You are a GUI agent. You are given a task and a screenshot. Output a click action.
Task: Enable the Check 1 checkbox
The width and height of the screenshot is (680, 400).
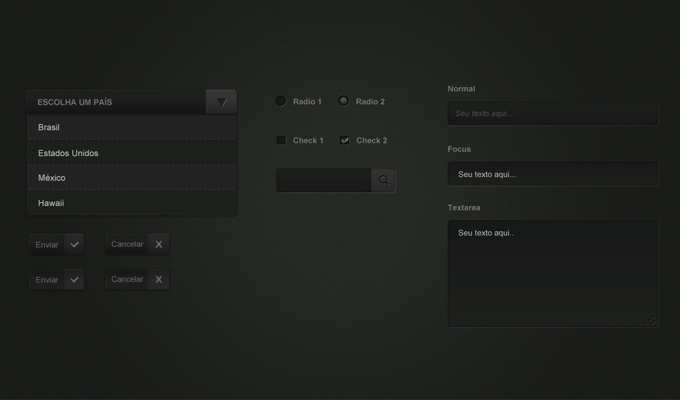pyautogui.click(x=281, y=140)
